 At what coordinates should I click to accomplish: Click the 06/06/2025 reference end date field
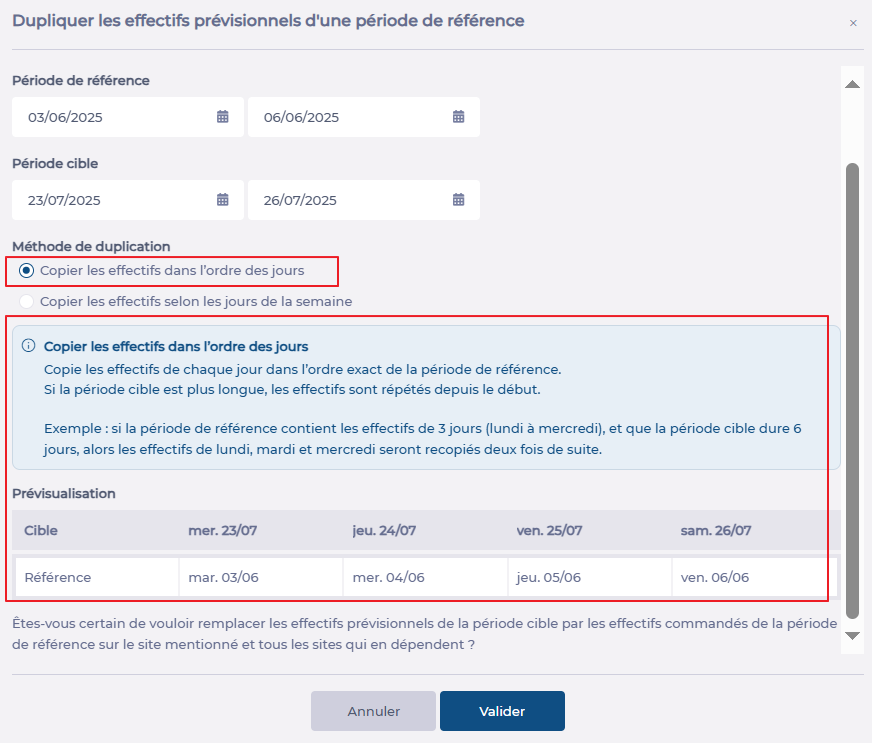pyautogui.click(x=350, y=117)
